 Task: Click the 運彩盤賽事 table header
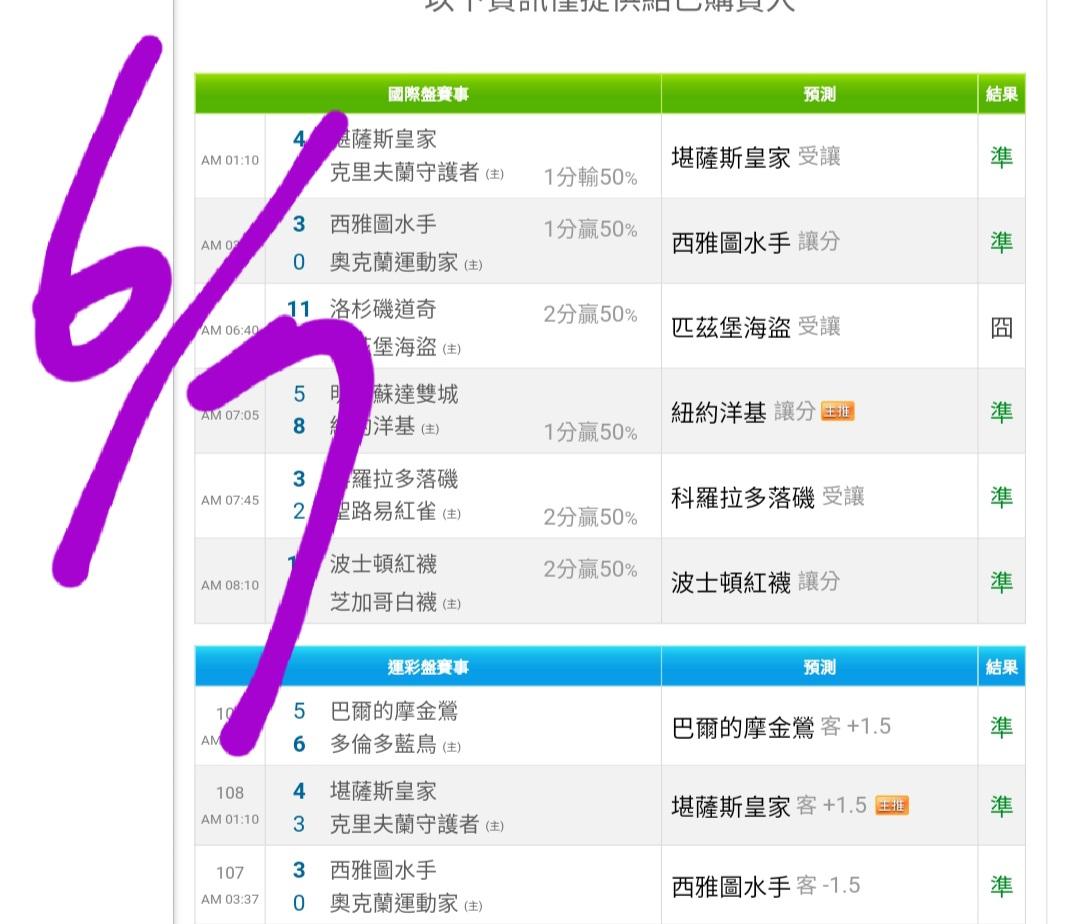428,666
